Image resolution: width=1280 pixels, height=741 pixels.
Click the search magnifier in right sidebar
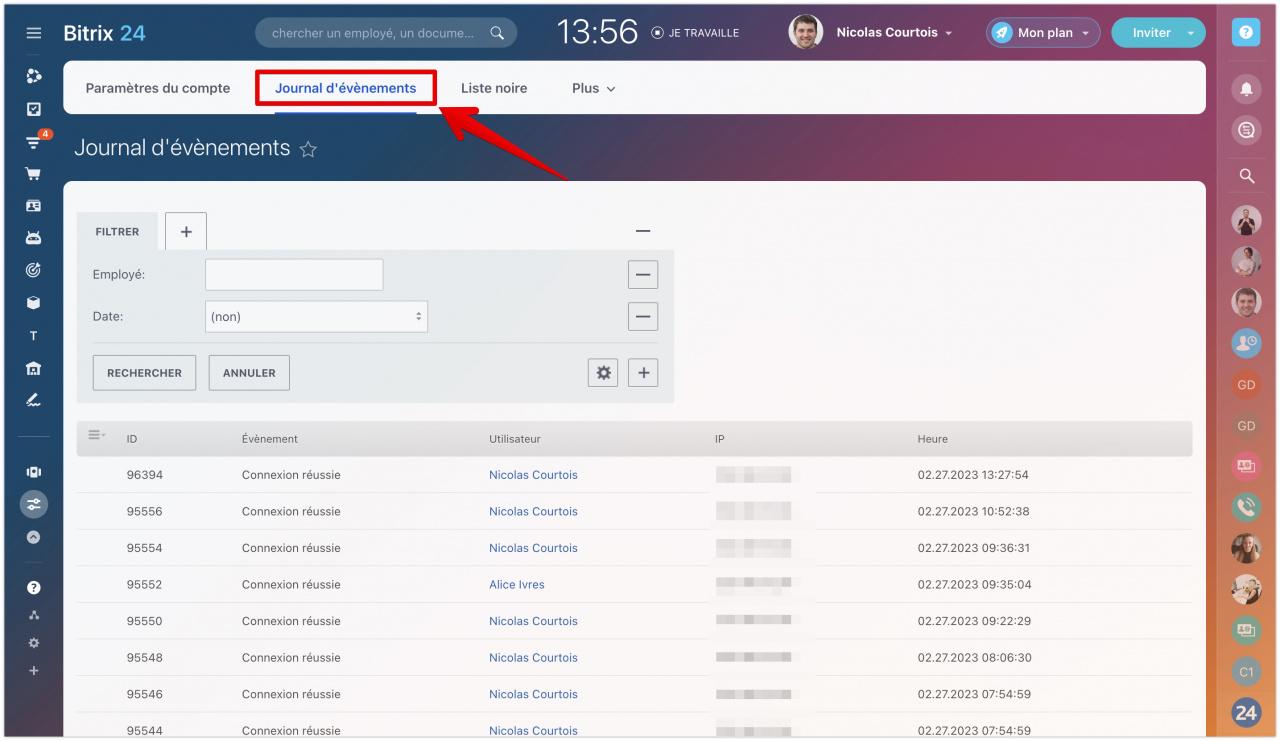point(1246,176)
